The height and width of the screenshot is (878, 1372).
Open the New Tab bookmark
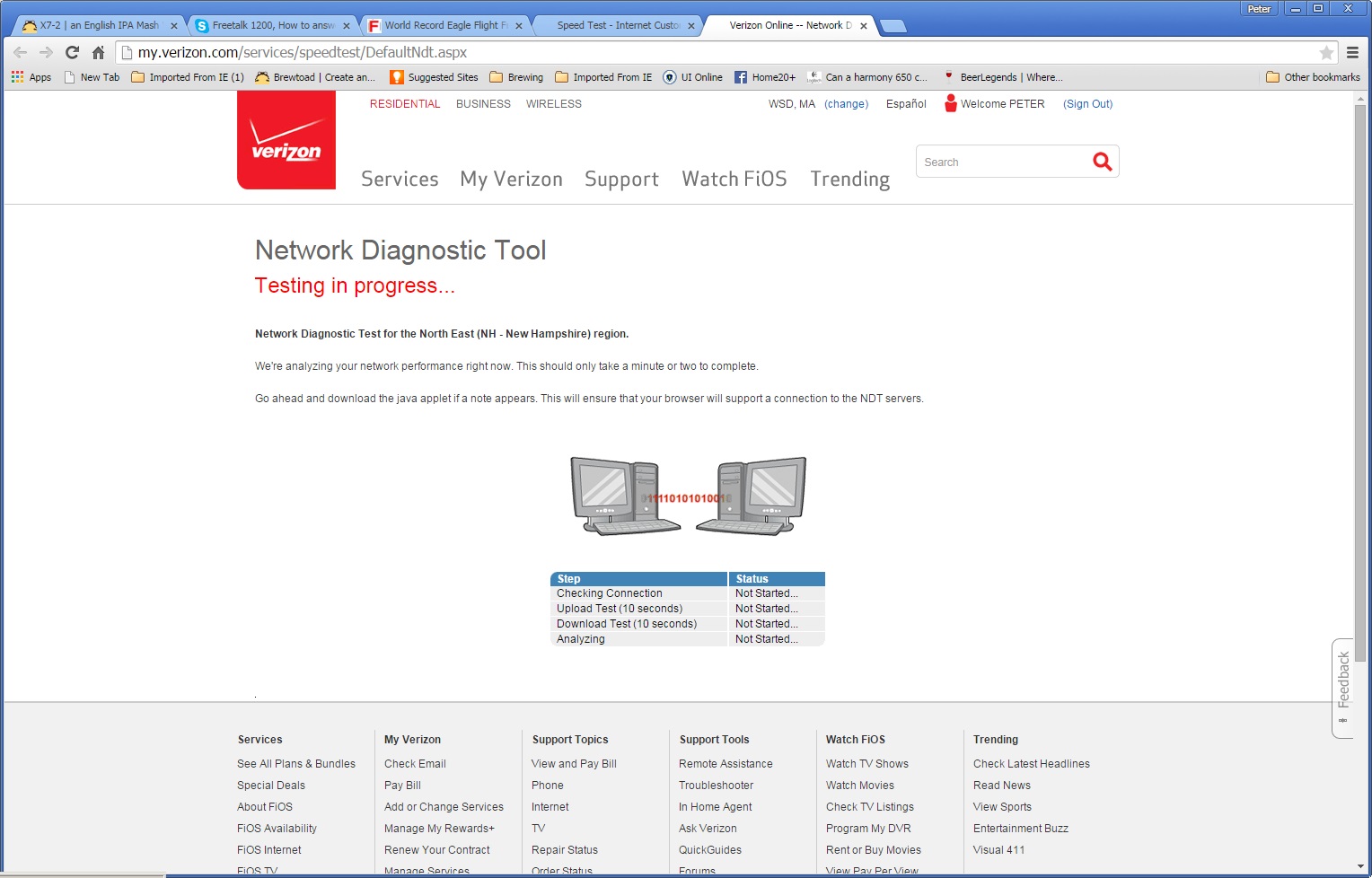pyautogui.click(x=92, y=77)
